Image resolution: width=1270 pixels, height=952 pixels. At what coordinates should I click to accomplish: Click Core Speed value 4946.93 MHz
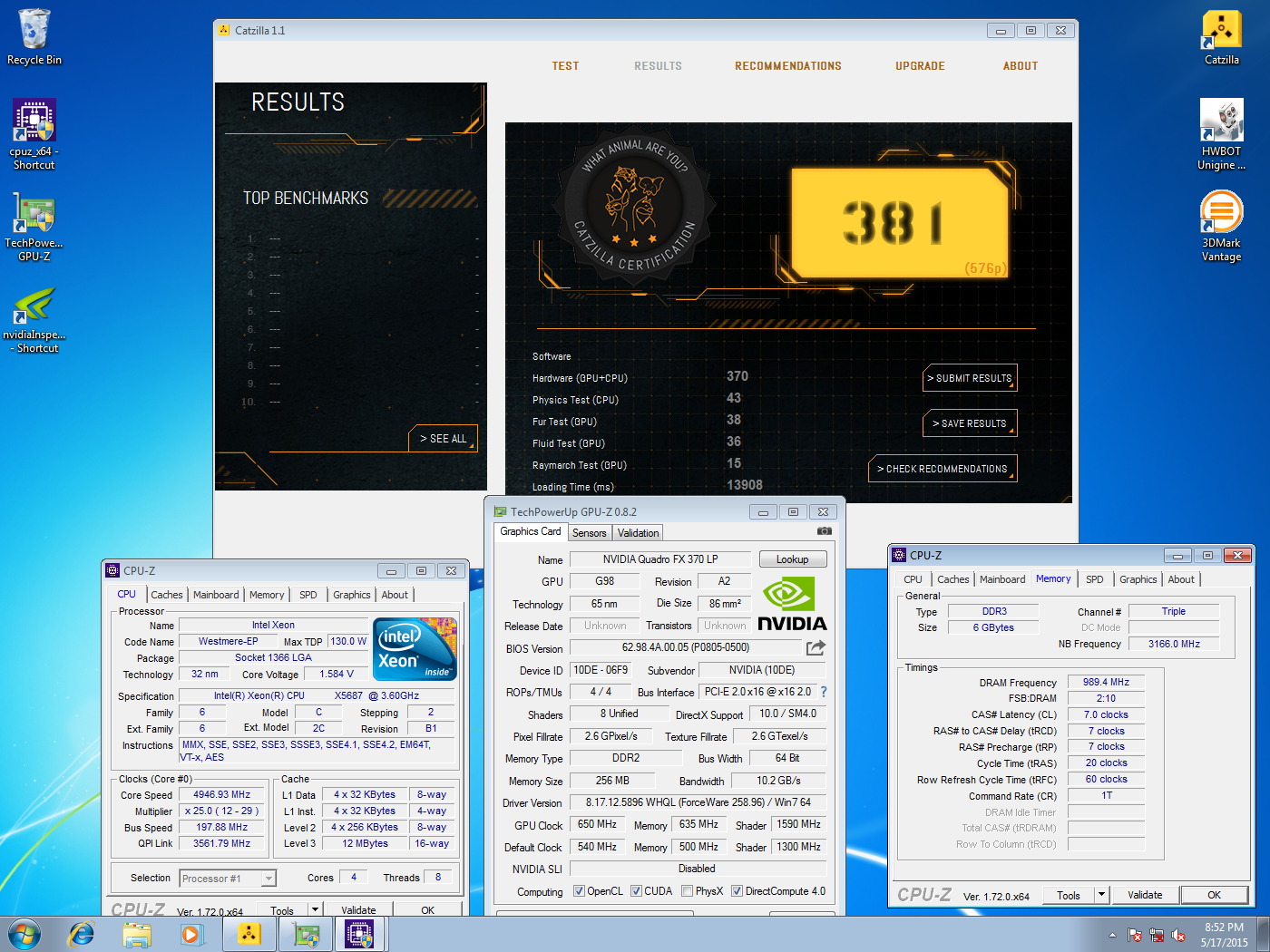(x=221, y=794)
